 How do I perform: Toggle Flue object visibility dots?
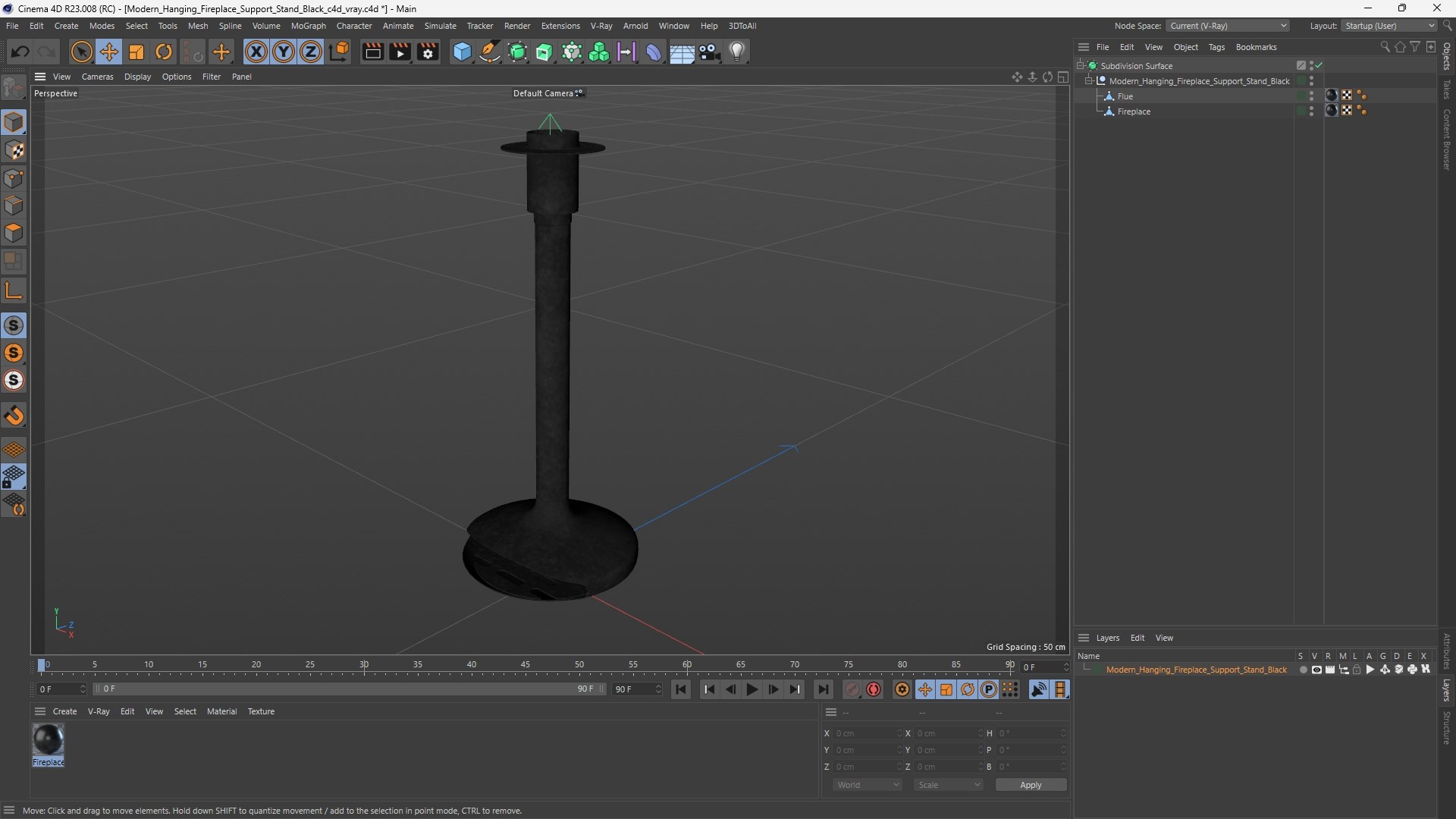(x=1311, y=96)
